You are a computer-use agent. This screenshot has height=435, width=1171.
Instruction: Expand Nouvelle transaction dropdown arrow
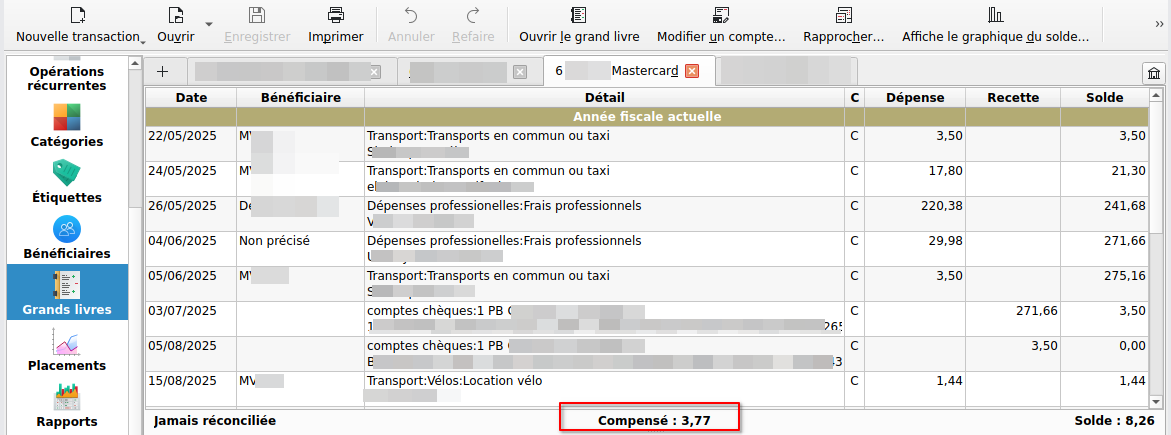(x=143, y=40)
